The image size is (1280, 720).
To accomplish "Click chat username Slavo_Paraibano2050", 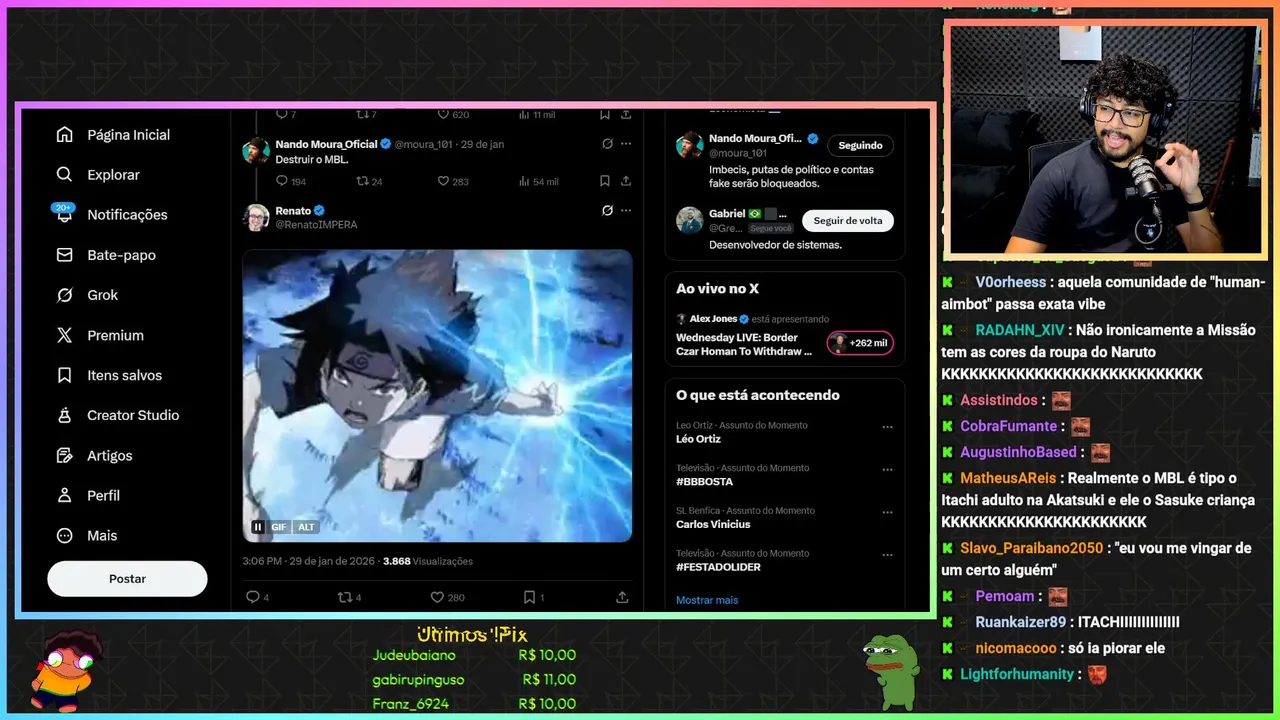I will (1031, 548).
